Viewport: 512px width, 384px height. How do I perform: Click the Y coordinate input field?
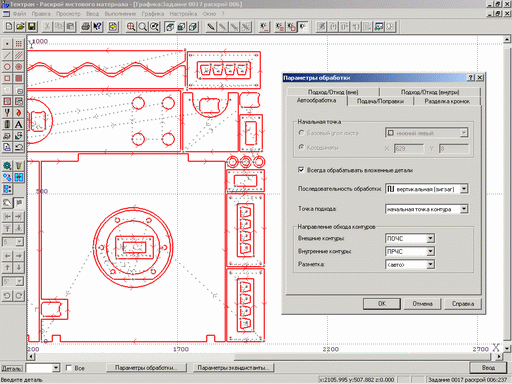click(x=454, y=148)
